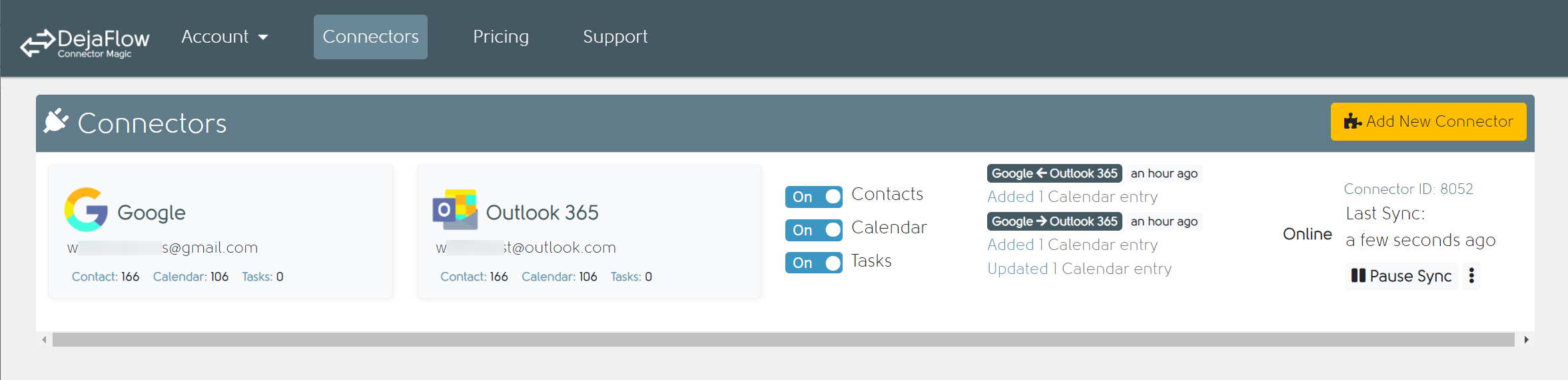Click Add New Connector button
This screenshot has height=380, width=1568.
click(1428, 121)
